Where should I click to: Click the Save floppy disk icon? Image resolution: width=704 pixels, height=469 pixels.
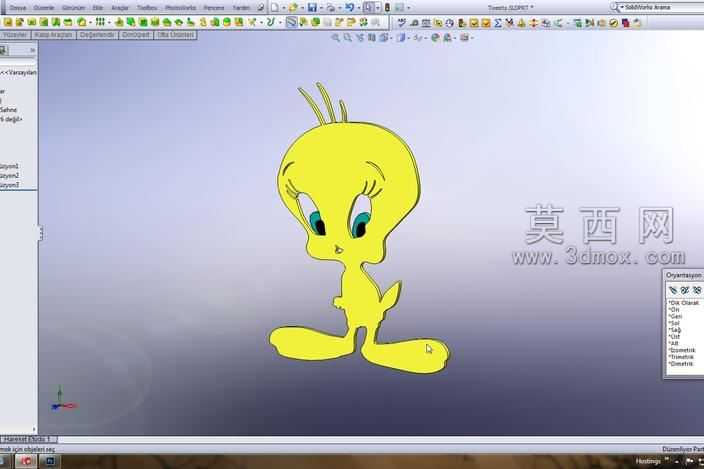pyautogui.click(x=312, y=8)
